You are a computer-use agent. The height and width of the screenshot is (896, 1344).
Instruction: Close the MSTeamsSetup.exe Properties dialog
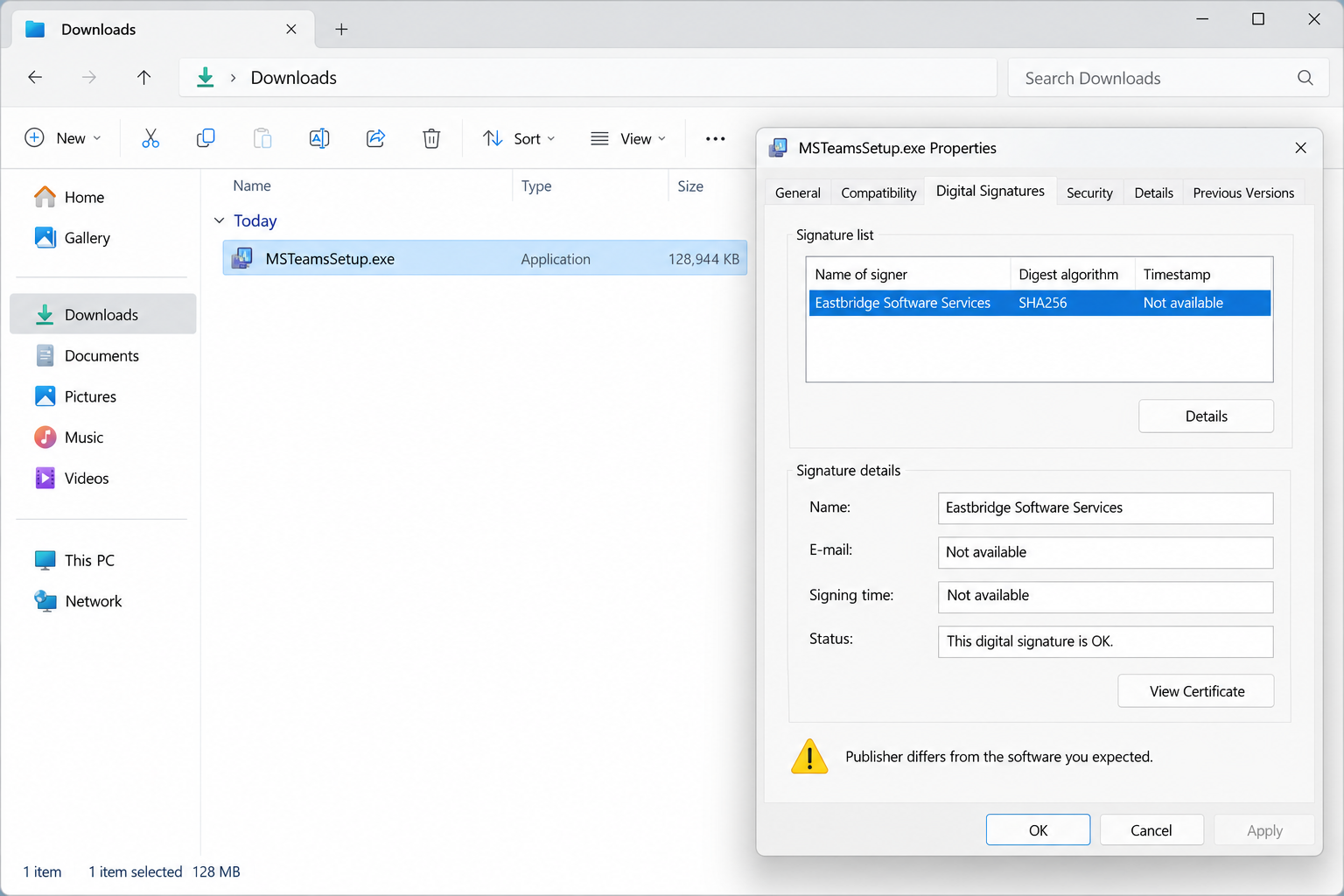1300,148
